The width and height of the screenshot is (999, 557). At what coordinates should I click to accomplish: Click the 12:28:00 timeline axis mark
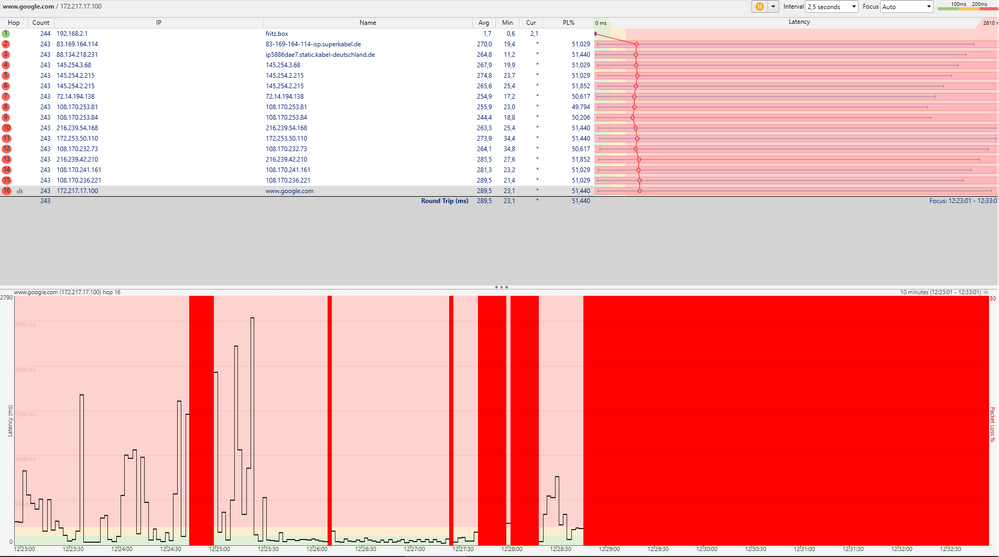coord(512,549)
